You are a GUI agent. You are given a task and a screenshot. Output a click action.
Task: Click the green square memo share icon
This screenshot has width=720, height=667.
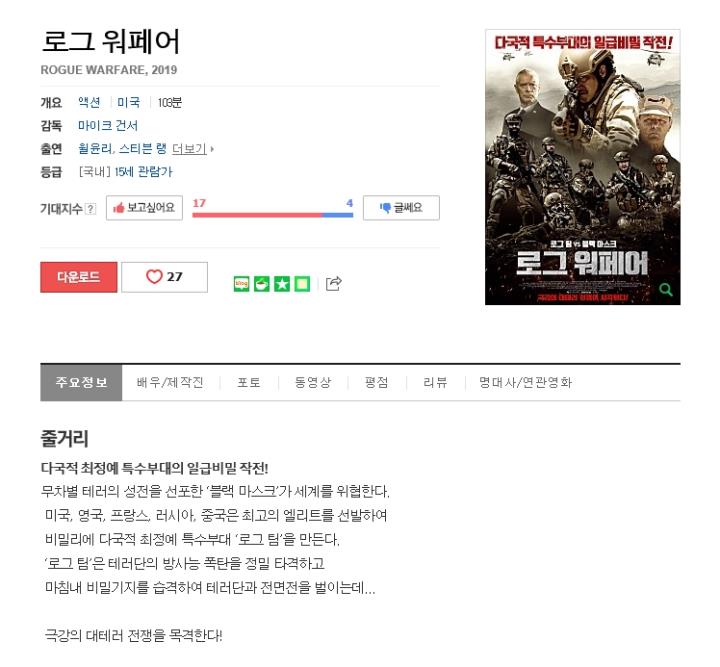302,284
